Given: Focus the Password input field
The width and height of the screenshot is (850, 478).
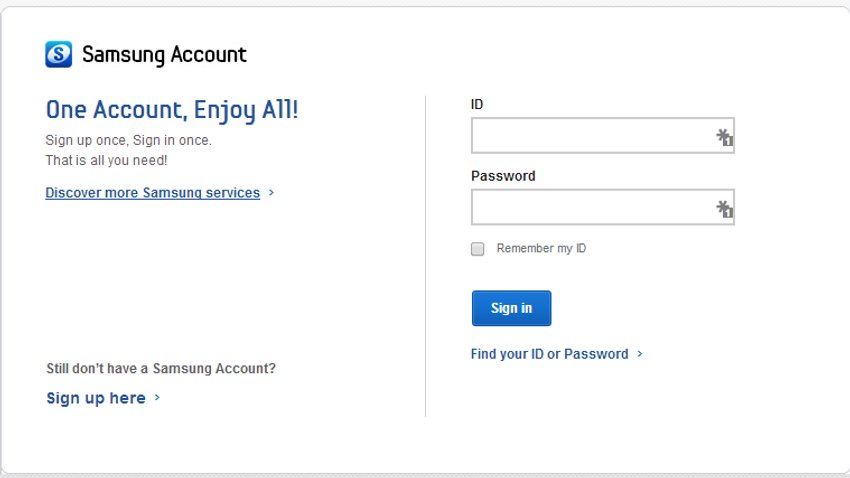Looking at the screenshot, I should pyautogui.click(x=603, y=207).
